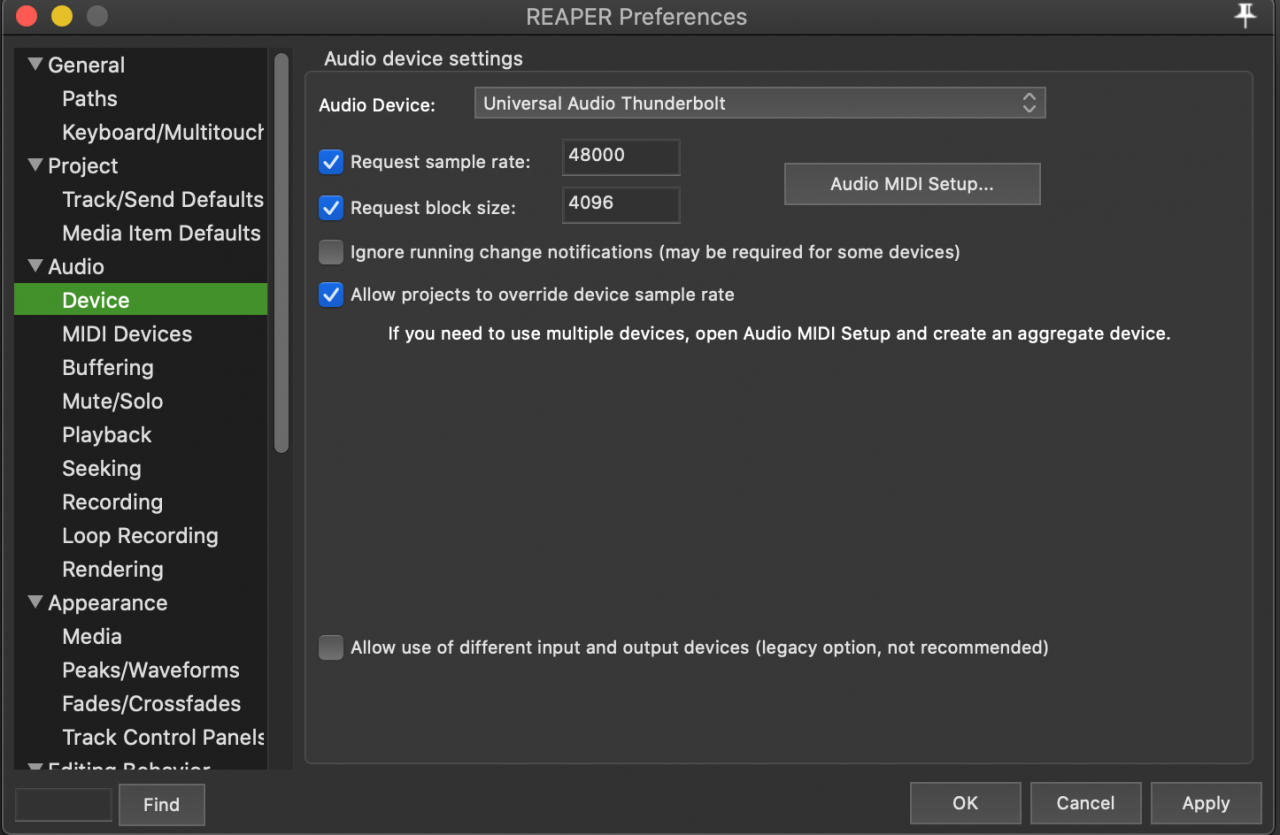The width and height of the screenshot is (1280, 835).
Task: Open Loop Recording preferences
Action: (140, 535)
